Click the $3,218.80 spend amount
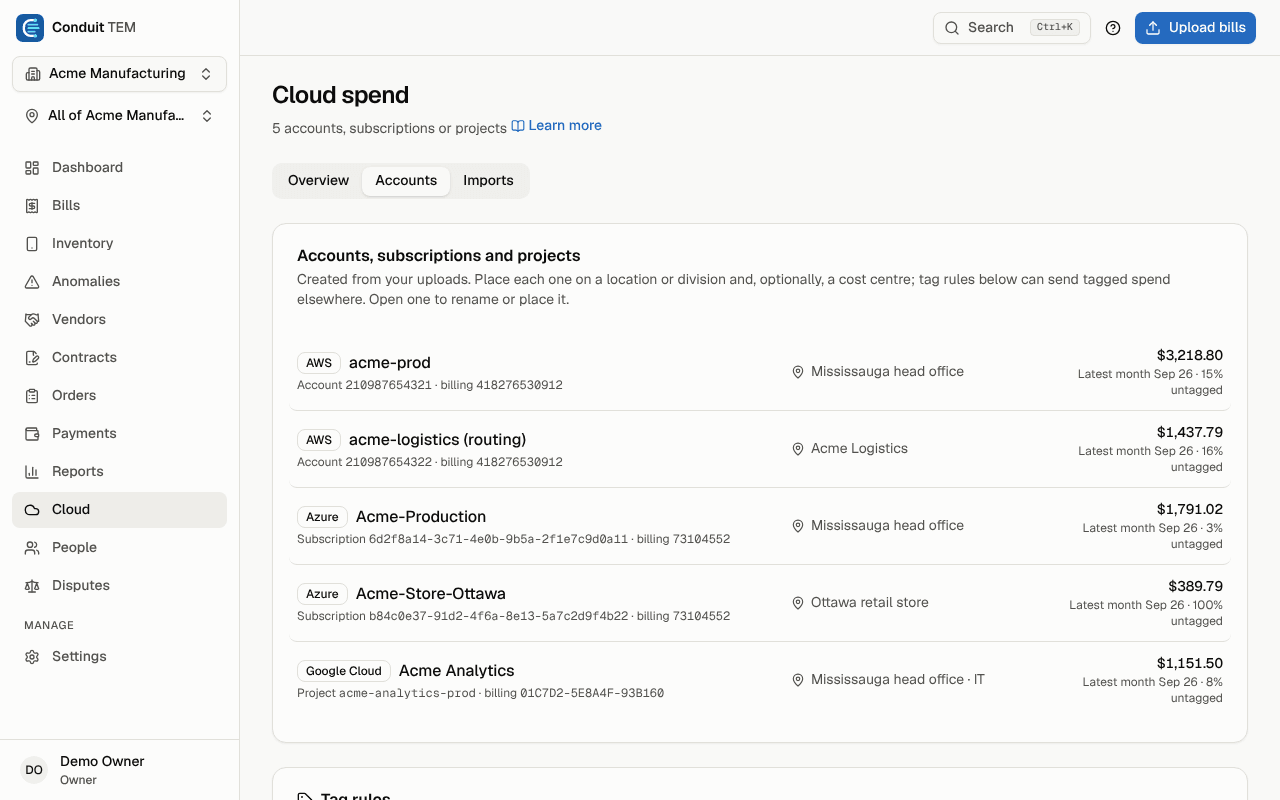 point(1190,356)
